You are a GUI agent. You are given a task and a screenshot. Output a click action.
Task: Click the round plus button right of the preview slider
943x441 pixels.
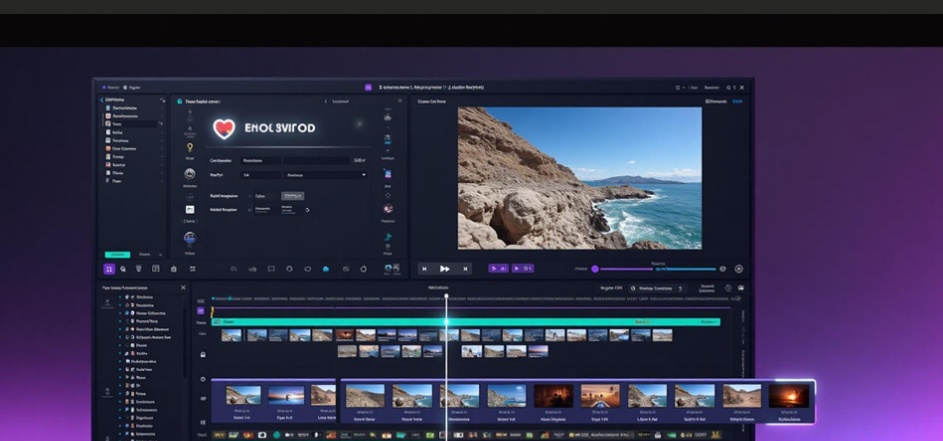[739, 268]
